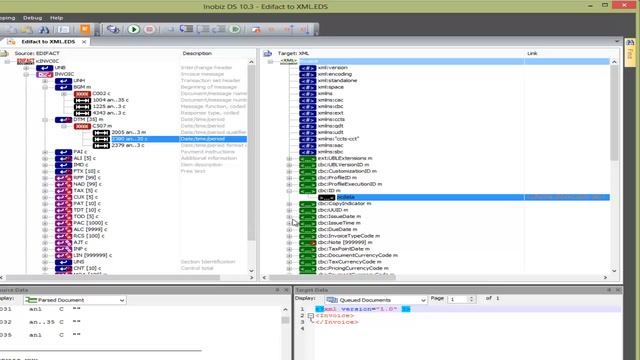Click the LIN [999999] group icon
The width and height of the screenshot is (640, 360).
tap(63, 256)
